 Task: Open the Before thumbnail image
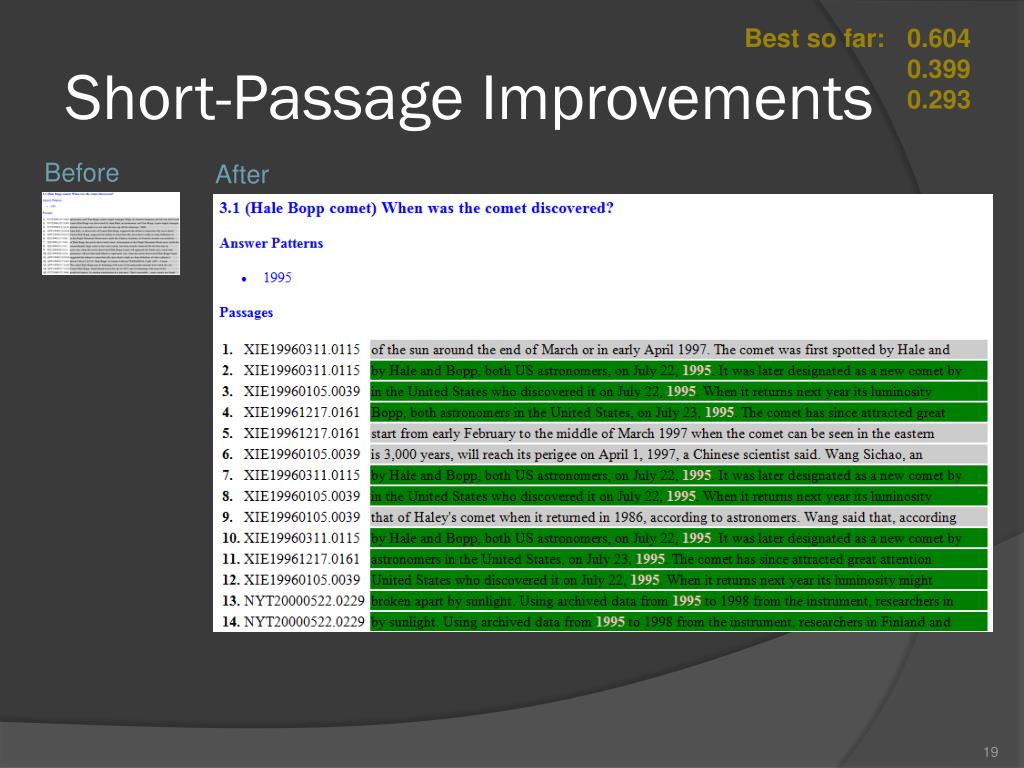(111, 233)
